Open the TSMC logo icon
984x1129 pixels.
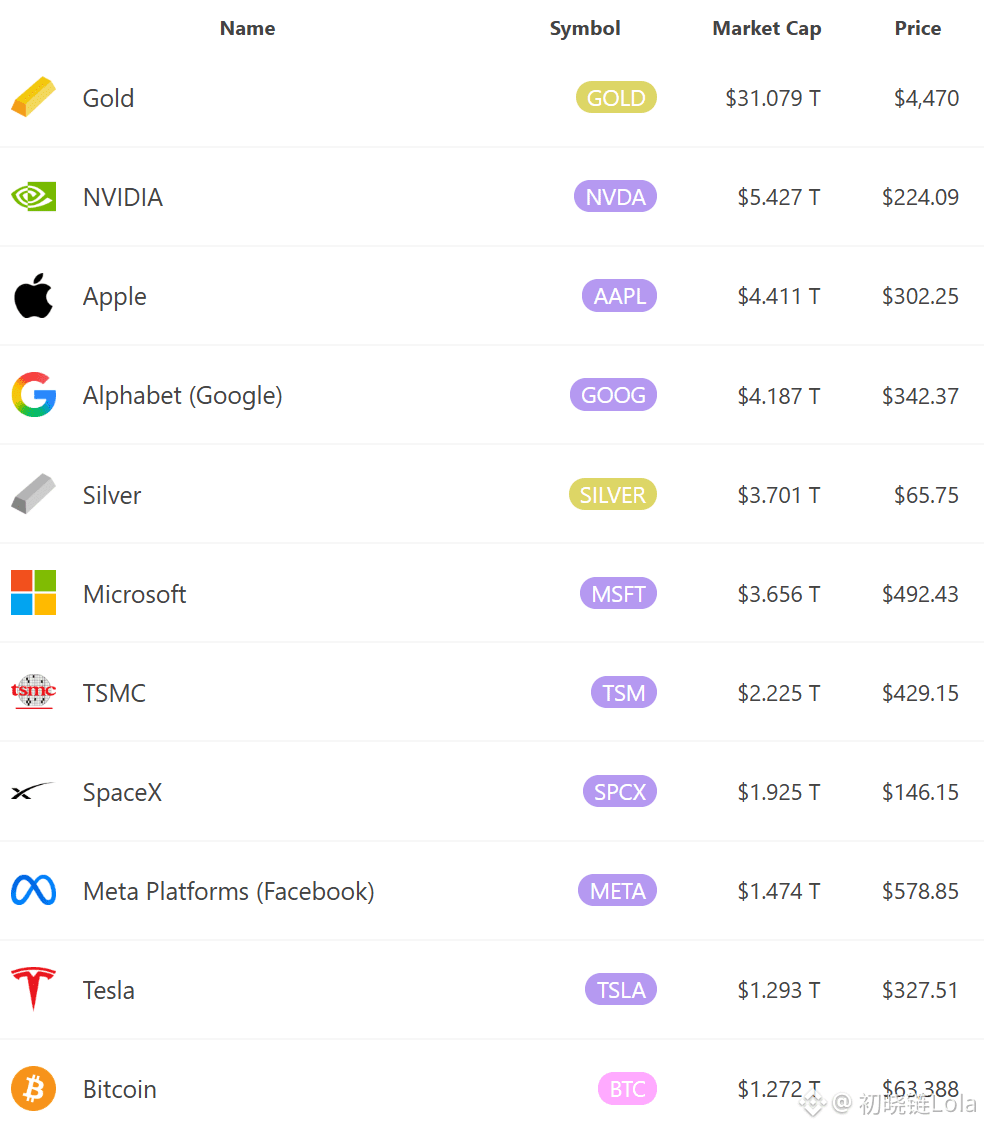click(33, 692)
